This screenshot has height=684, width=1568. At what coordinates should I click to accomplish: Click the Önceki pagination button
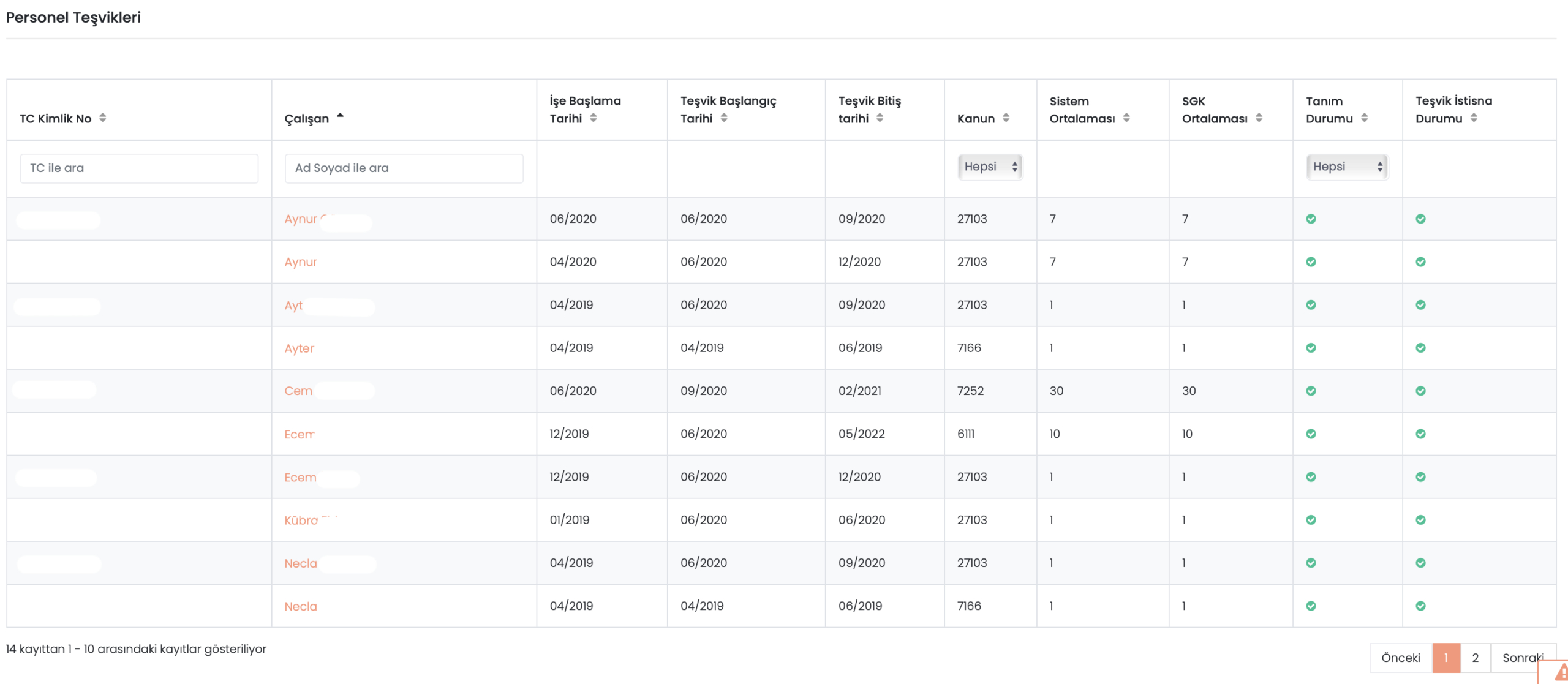coord(1400,658)
